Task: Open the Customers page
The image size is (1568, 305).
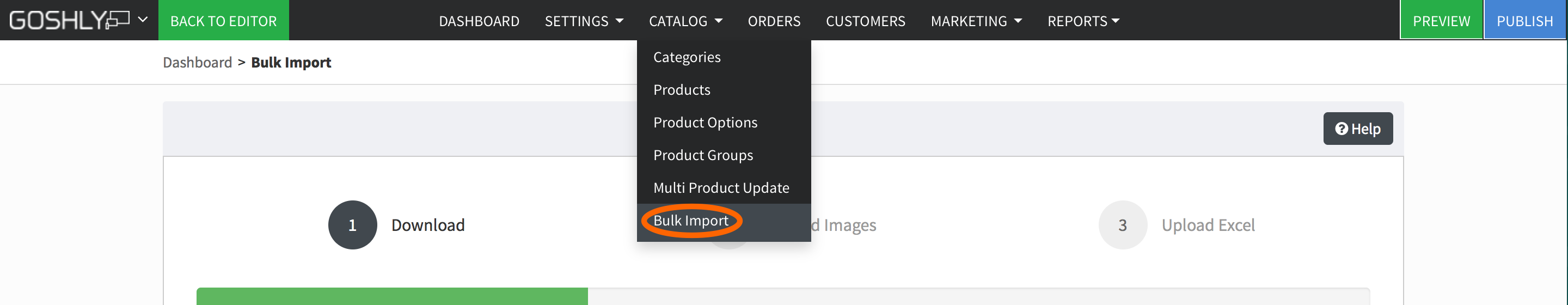Action: tap(865, 21)
